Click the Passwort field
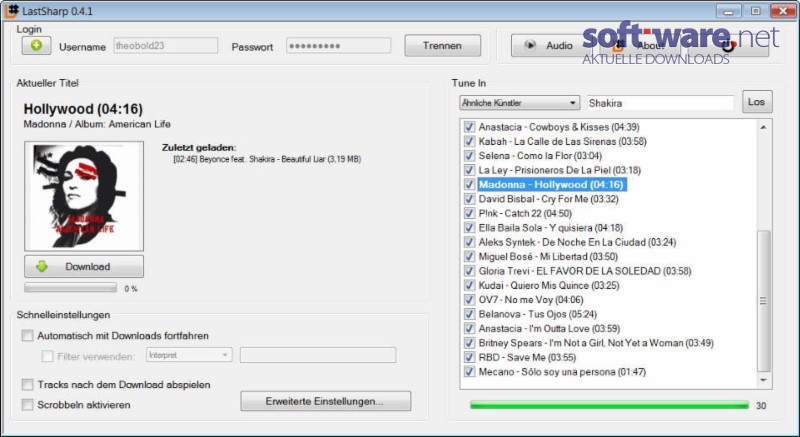Viewport: 800px width, 437px height. tap(338, 45)
